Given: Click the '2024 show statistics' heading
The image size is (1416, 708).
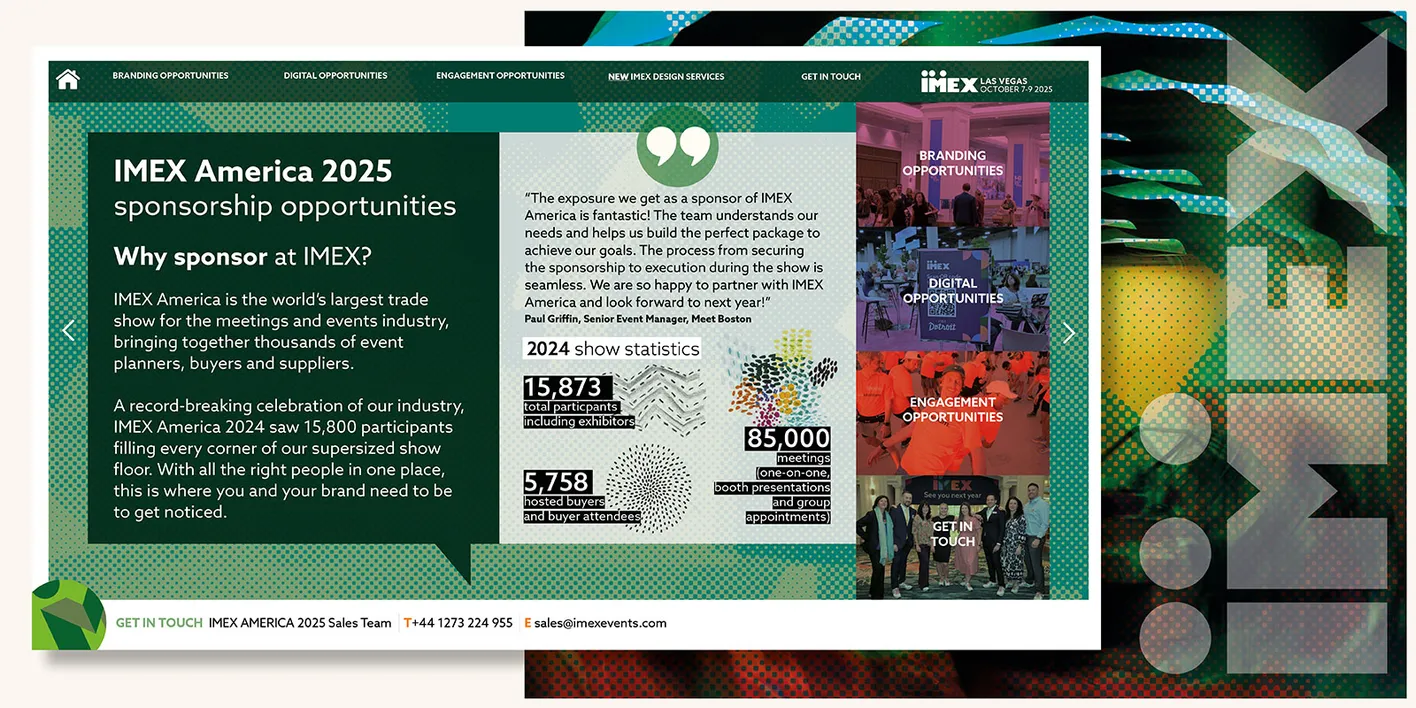Looking at the screenshot, I should pos(613,349).
